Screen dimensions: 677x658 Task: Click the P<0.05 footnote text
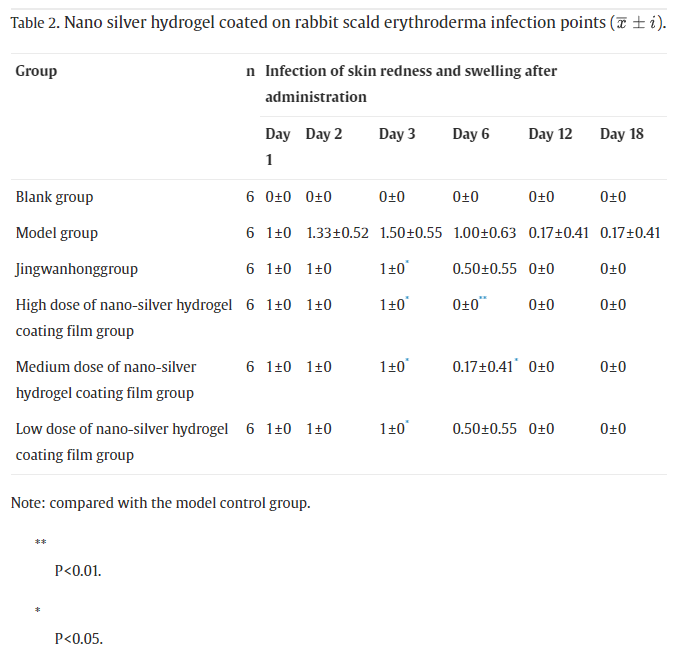78,637
